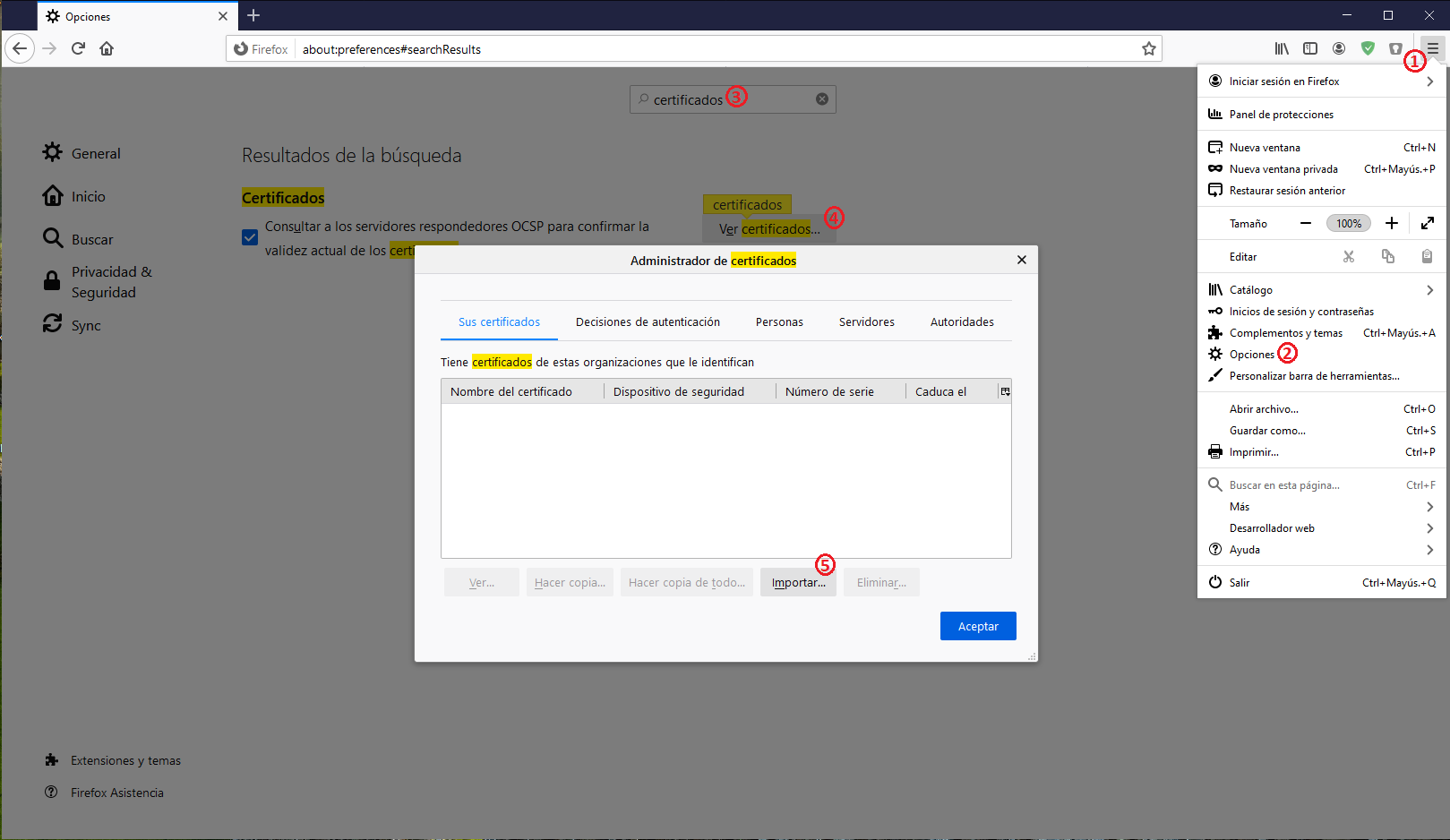Viewport: 1450px width, 840px height.
Task: Click the back navigation arrow
Action: click(20, 48)
